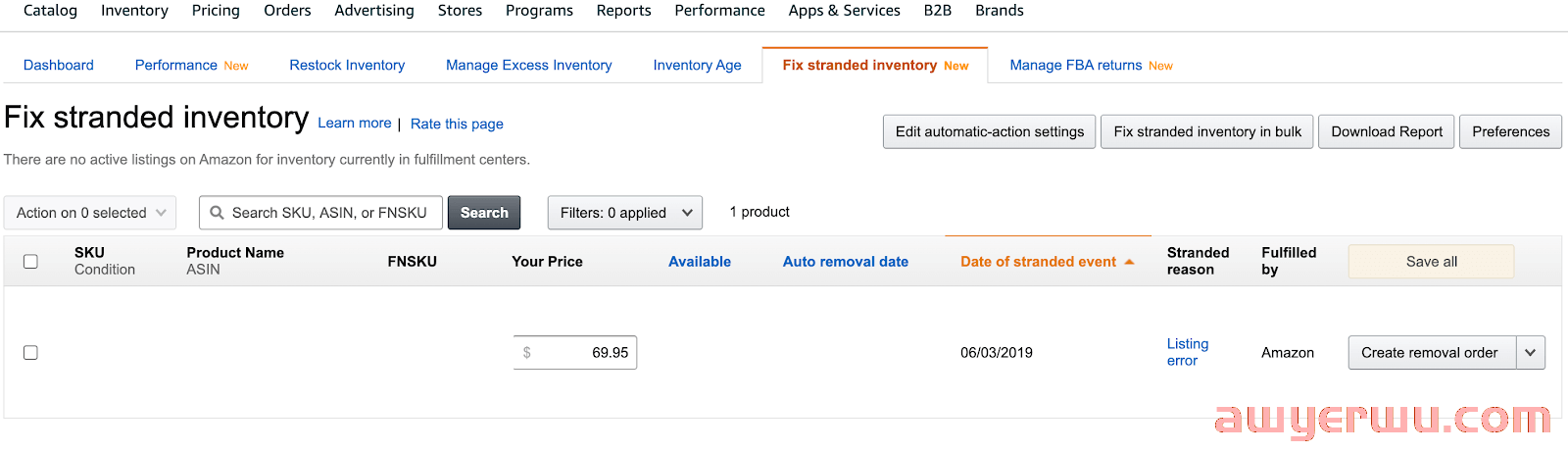Switch to the Manage Excess Inventory tab
This screenshot has width=1568, height=452.
pos(528,66)
